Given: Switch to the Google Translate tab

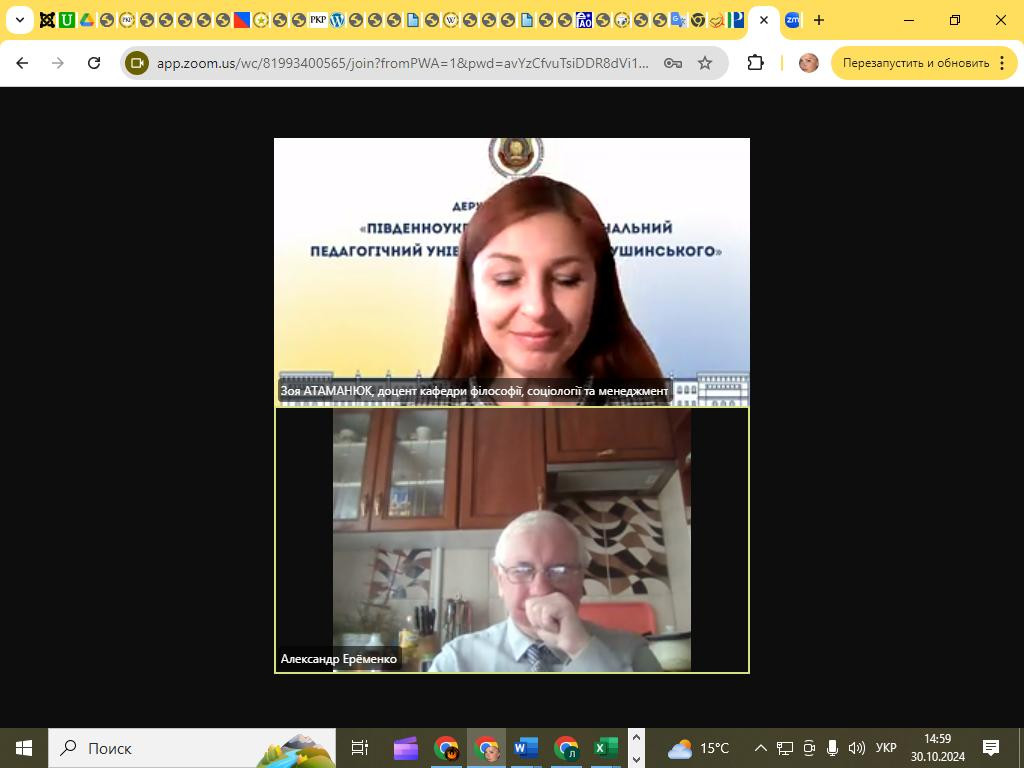Looking at the screenshot, I should pyautogui.click(x=679, y=20).
